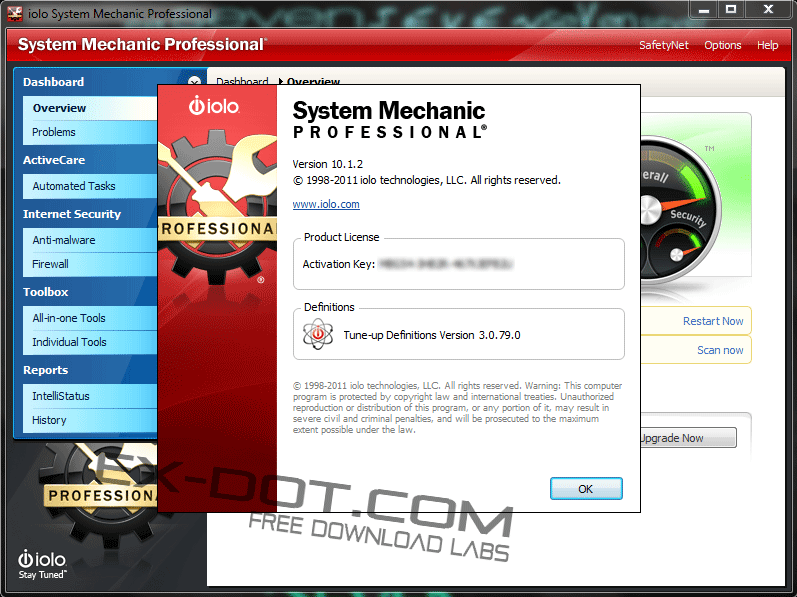The image size is (797, 597).
Task: Click the Restart Now link
Action: click(713, 321)
